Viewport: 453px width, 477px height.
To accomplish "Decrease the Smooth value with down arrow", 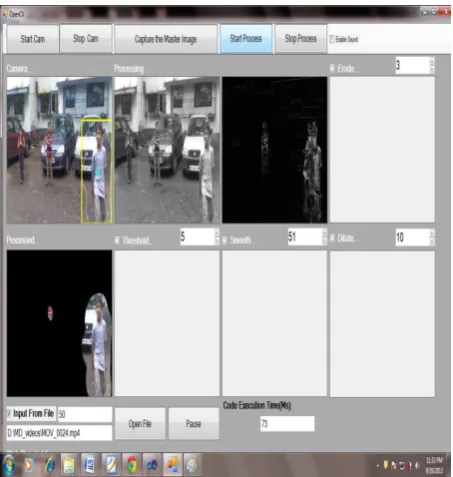I will coord(324,241).
